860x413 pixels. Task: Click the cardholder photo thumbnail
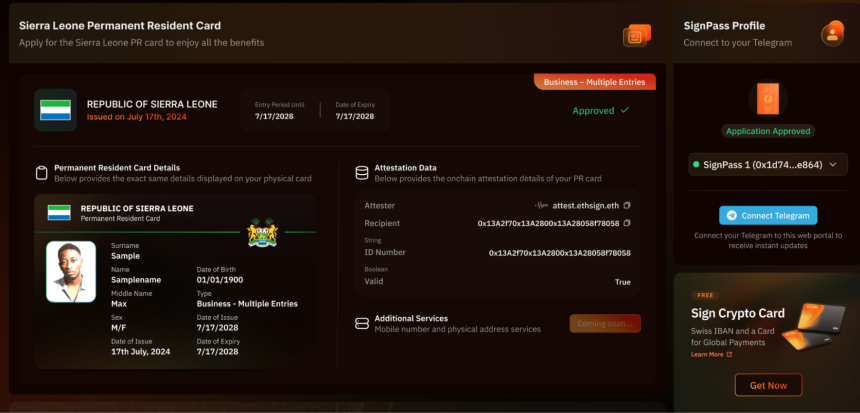point(71,271)
